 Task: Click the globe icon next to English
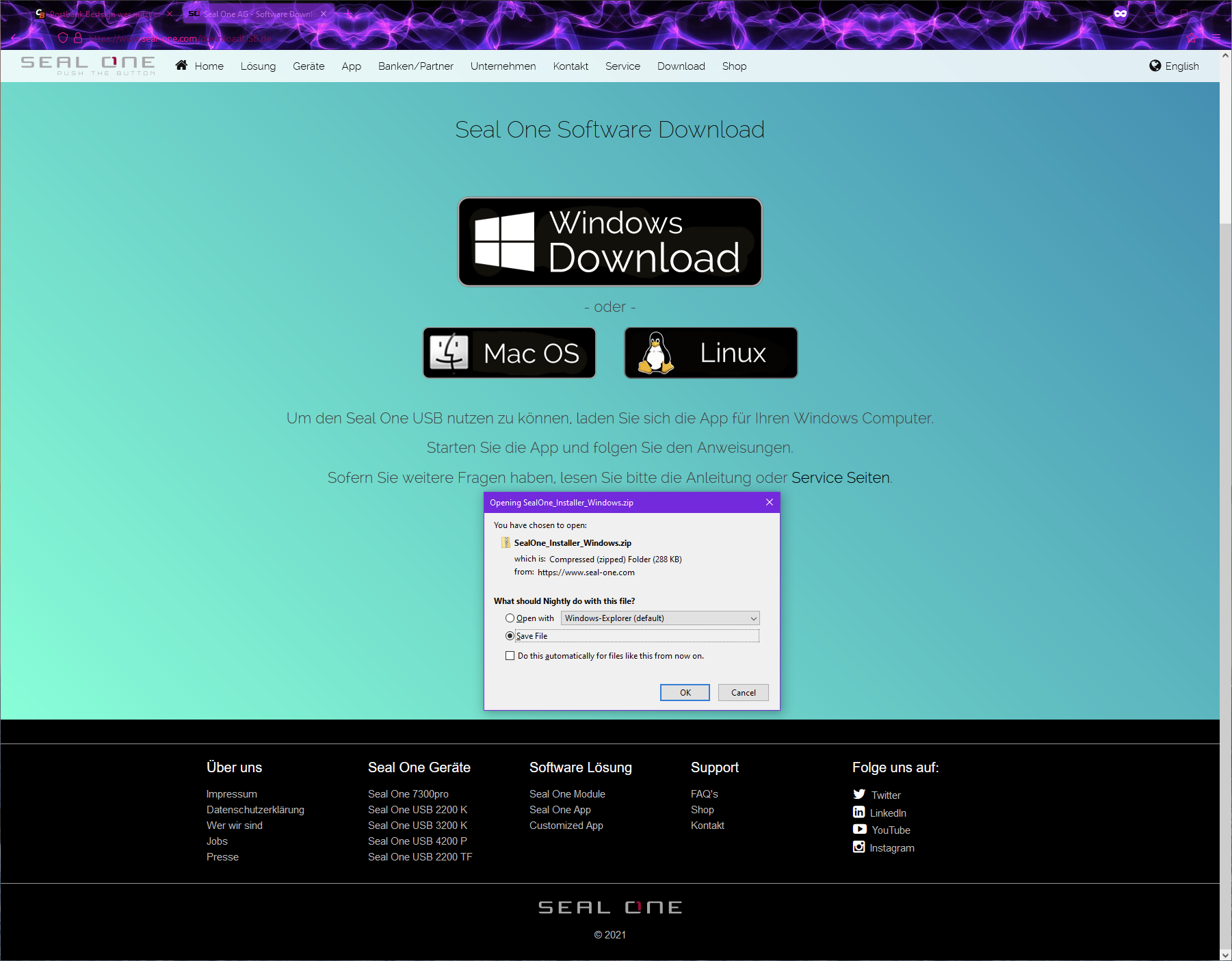(1155, 66)
